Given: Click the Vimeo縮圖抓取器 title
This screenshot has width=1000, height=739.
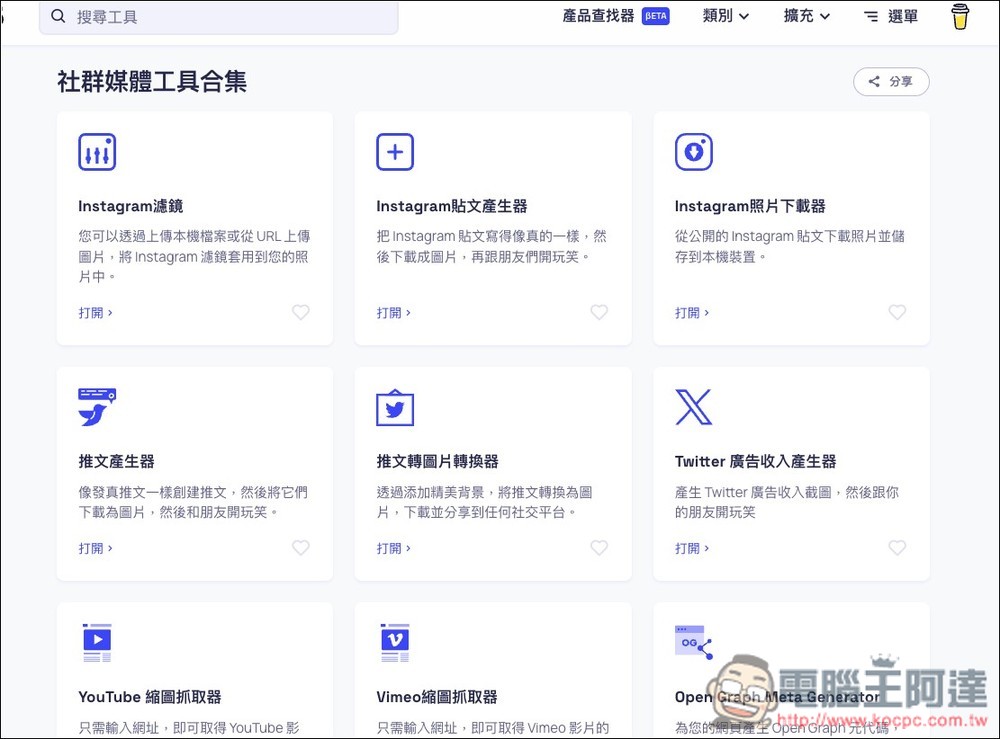Looking at the screenshot, I should click(x=437, y=698).
